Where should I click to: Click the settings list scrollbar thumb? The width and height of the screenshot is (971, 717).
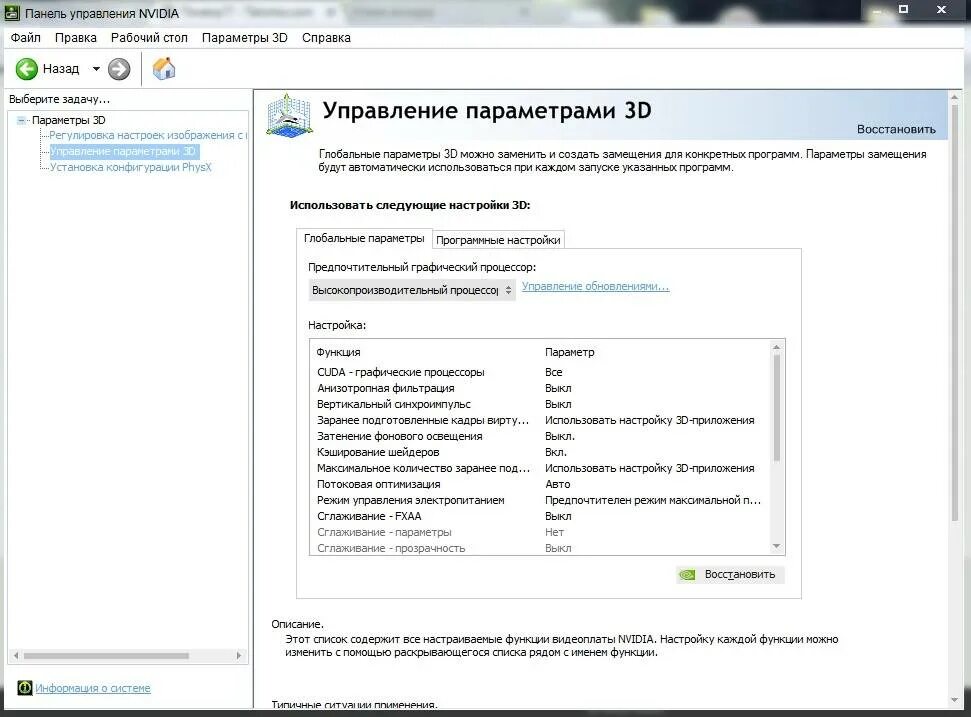[x=777, y=408]
